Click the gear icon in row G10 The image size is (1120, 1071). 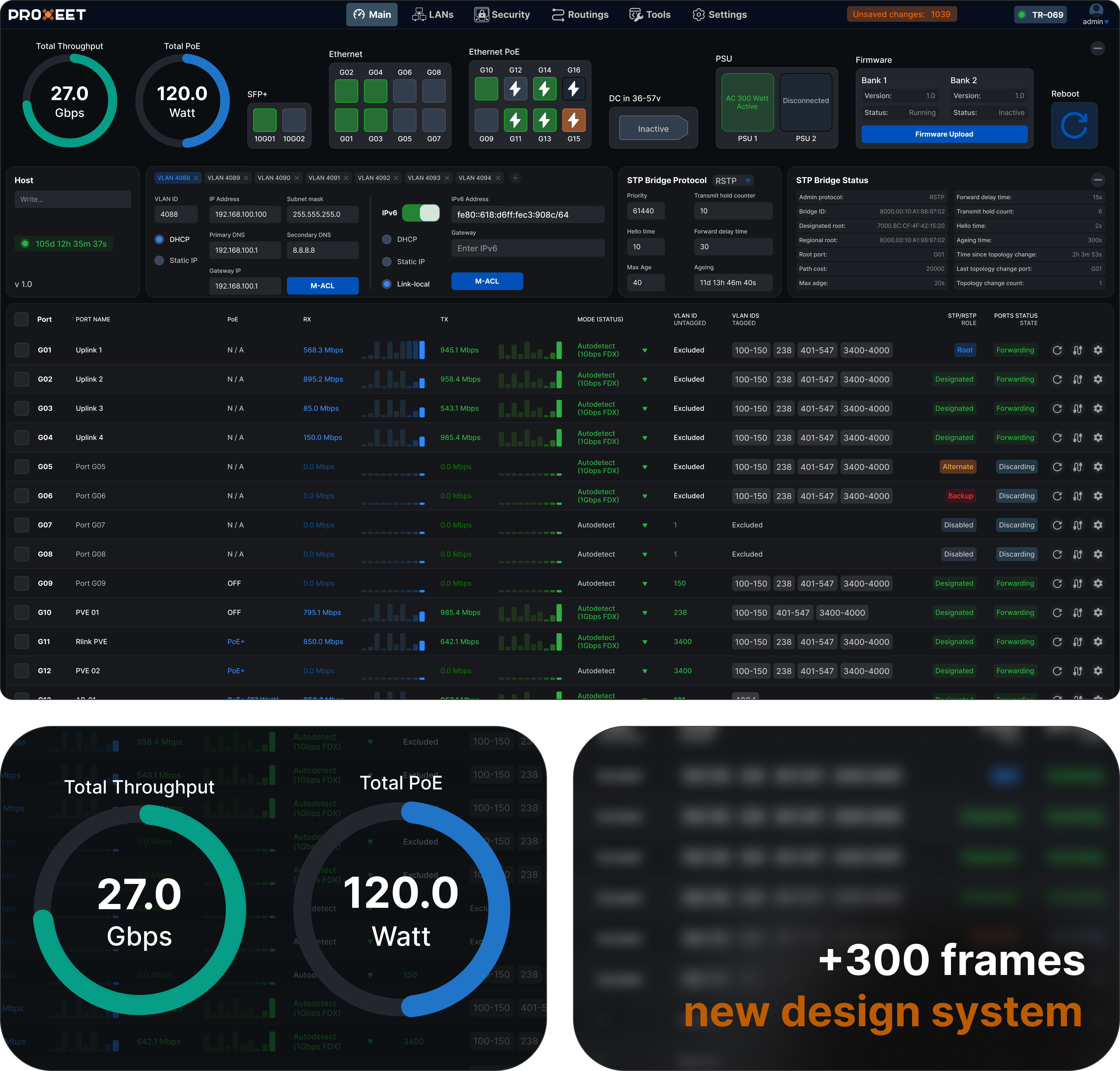[1098, 613]
